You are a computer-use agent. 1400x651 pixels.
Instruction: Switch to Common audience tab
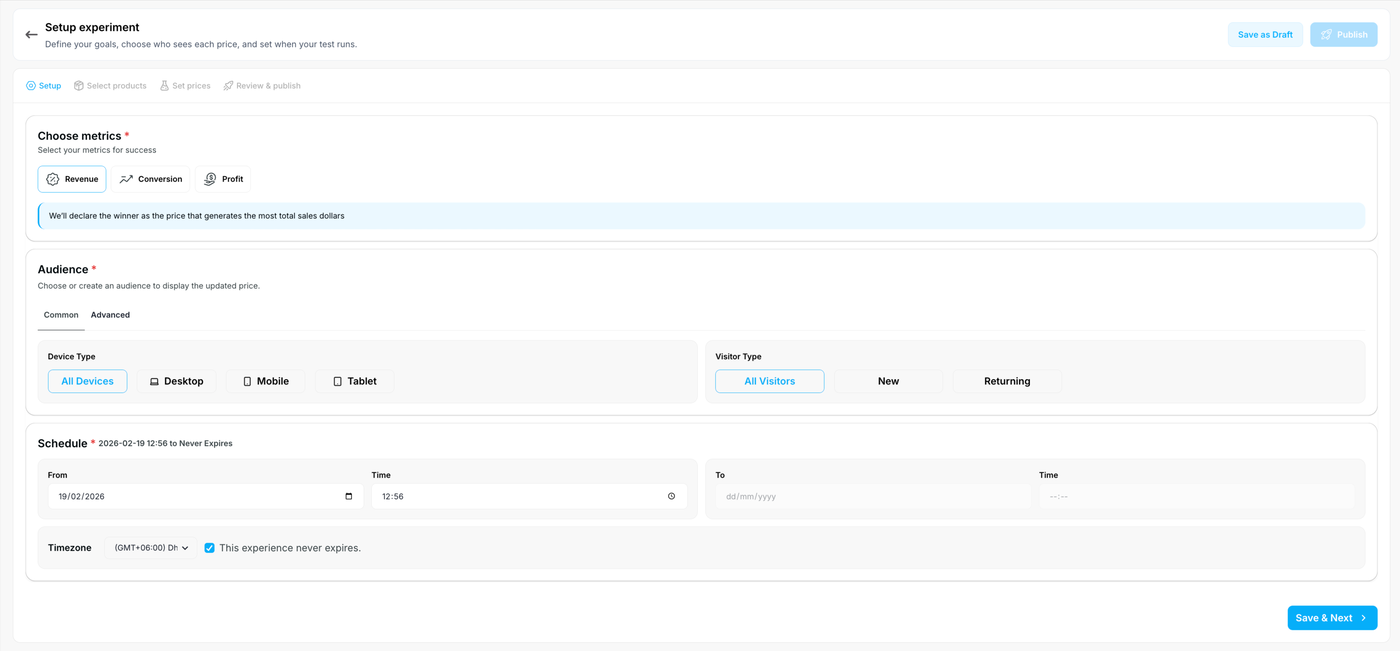pyautogui.click(x=61, y=315)
